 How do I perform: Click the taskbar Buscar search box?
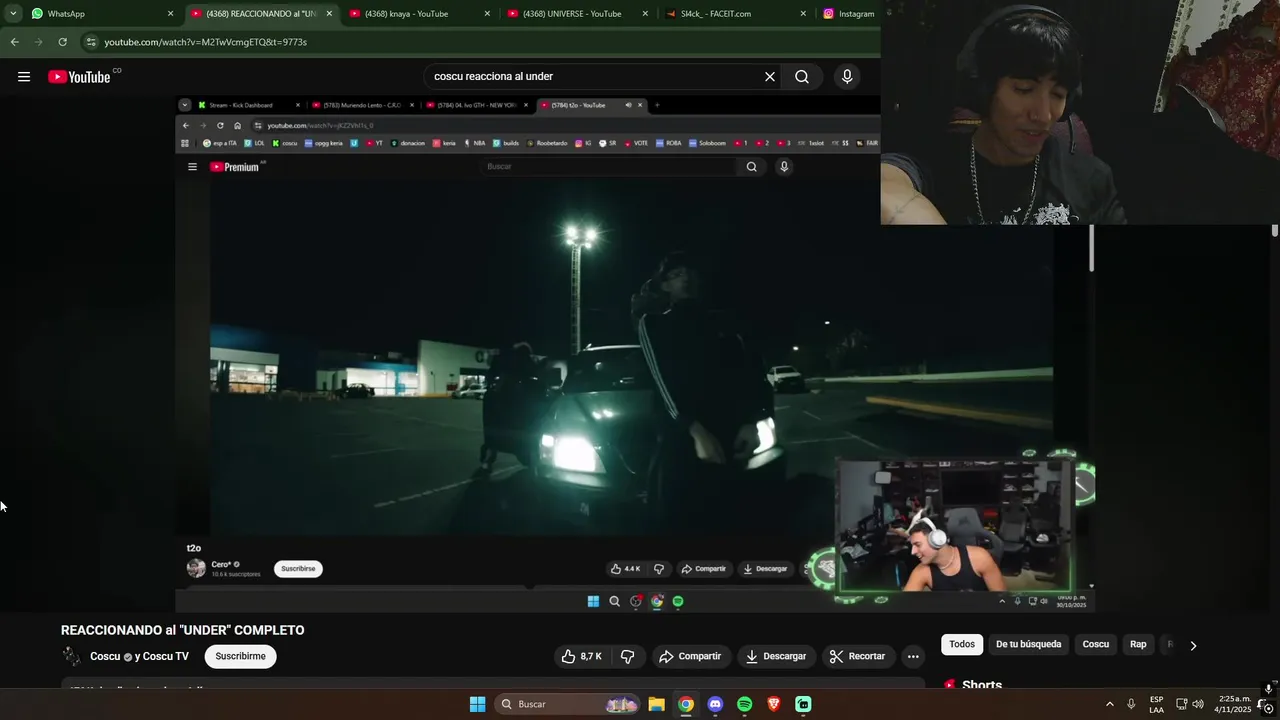[569, 704]
